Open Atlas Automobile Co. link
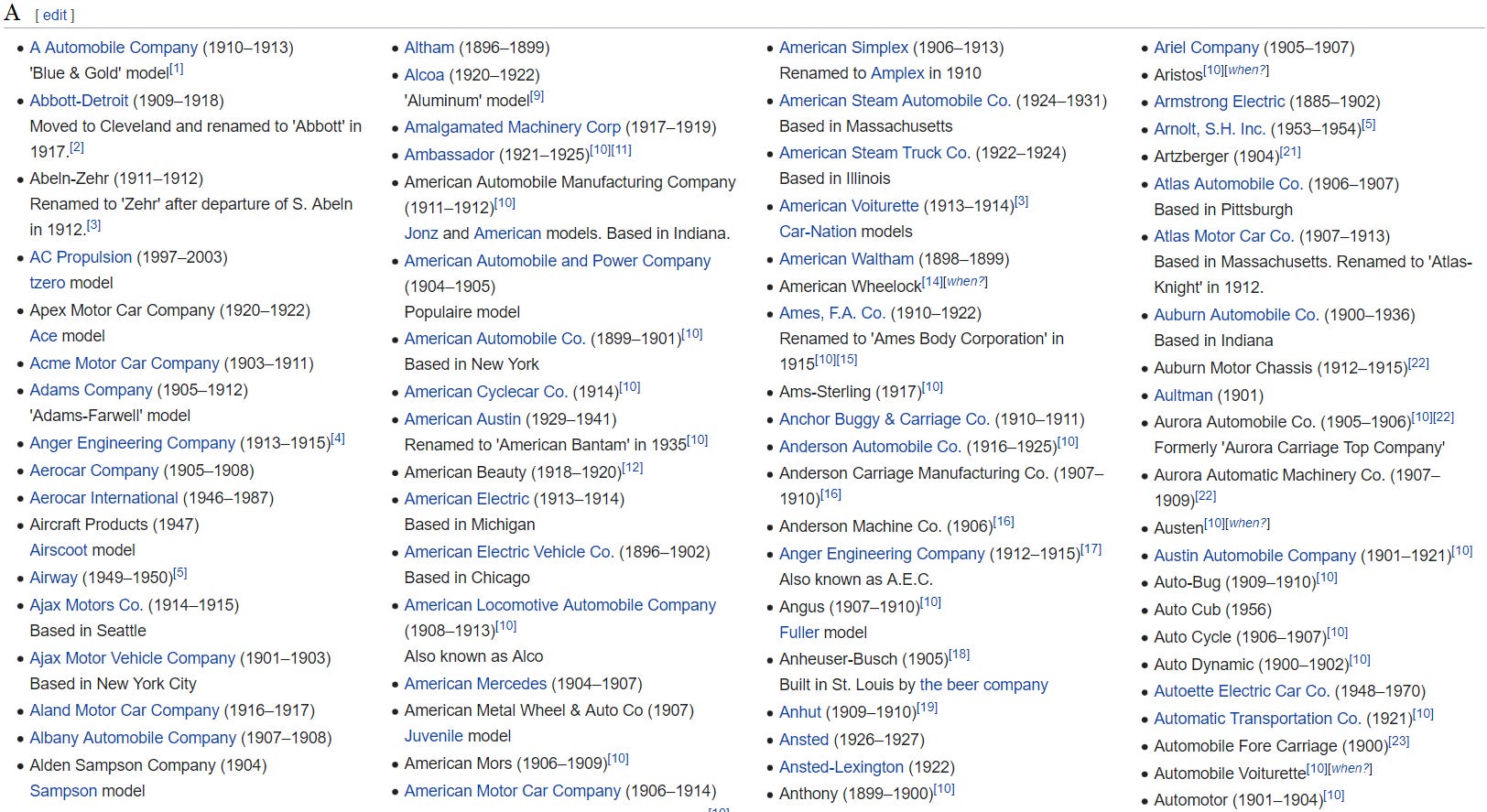 tap(1228, 184)
